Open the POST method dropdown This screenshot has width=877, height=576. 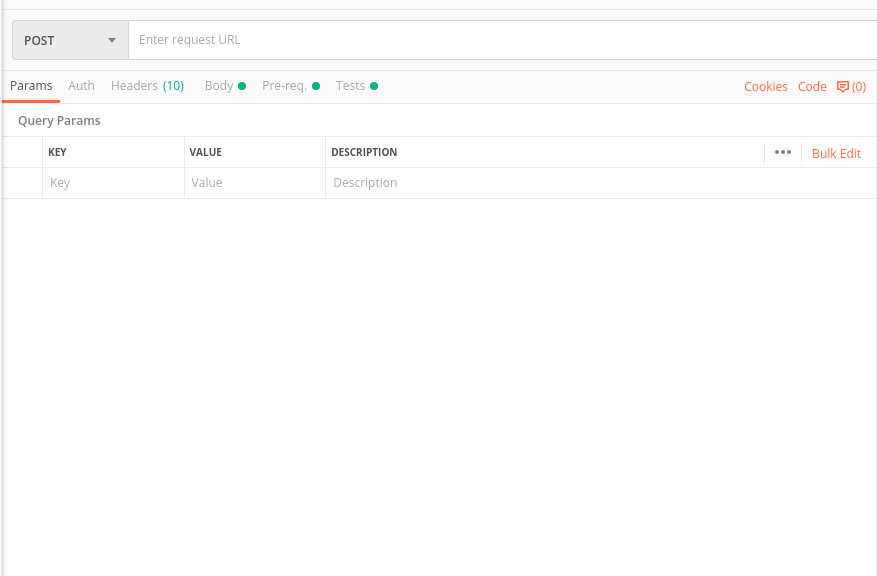pos(70,40)
